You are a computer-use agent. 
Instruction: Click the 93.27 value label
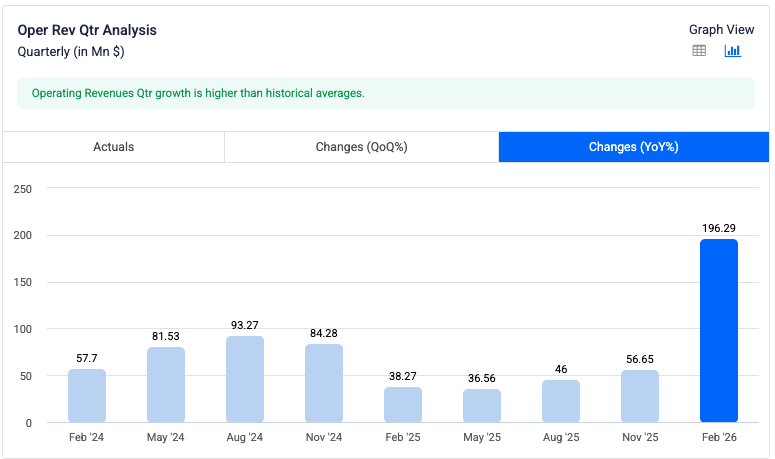245,325
